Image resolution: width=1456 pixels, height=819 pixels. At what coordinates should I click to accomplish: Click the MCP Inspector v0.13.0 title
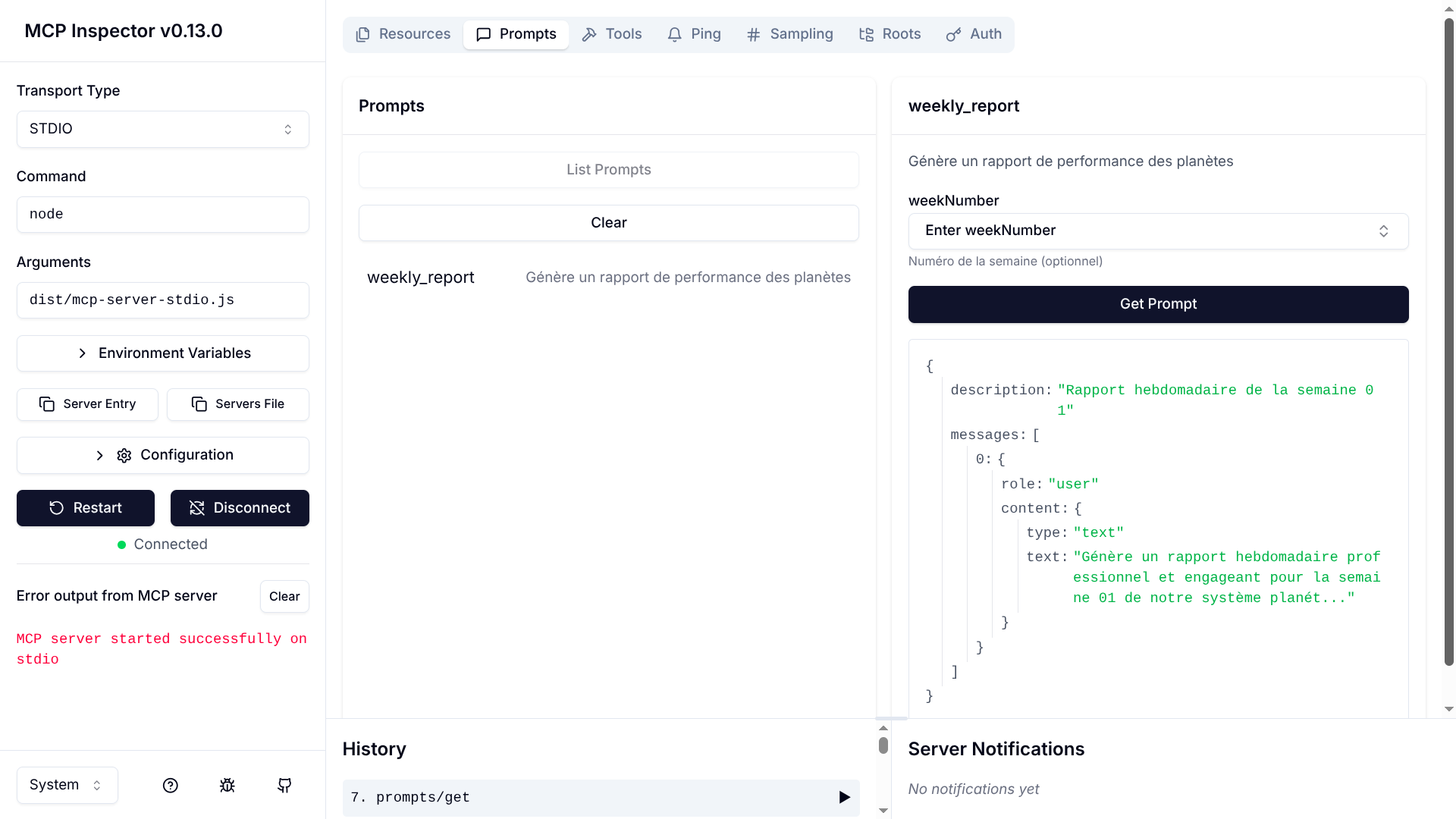point(124,31)
